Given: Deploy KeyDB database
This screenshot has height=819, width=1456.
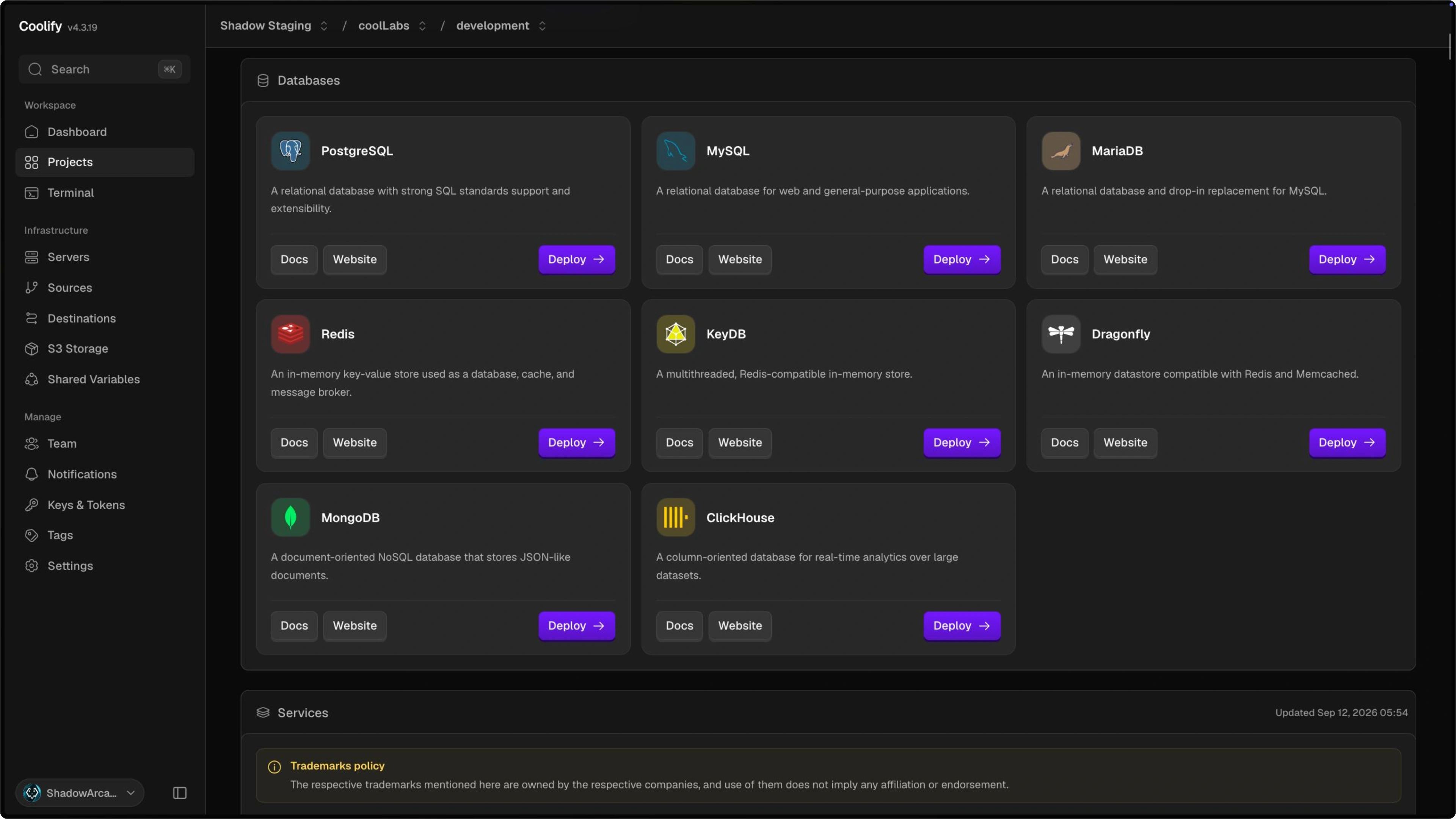Looking at the screenshot, I should pyautogui.click(x=962, y=442).
